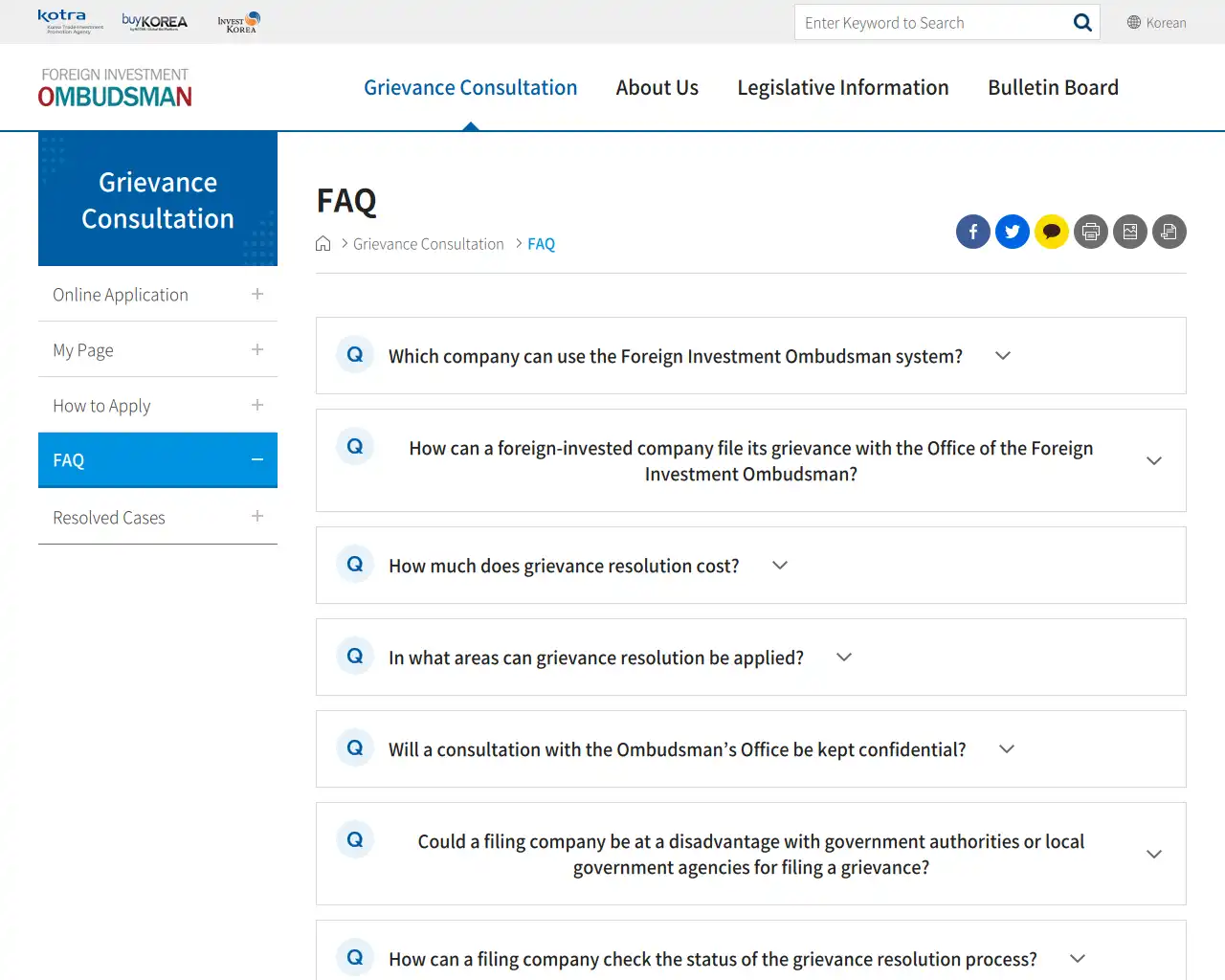This screenshot has width=1225, height=980.
Task: Print the page using the printer icon
Action: 1090,232
